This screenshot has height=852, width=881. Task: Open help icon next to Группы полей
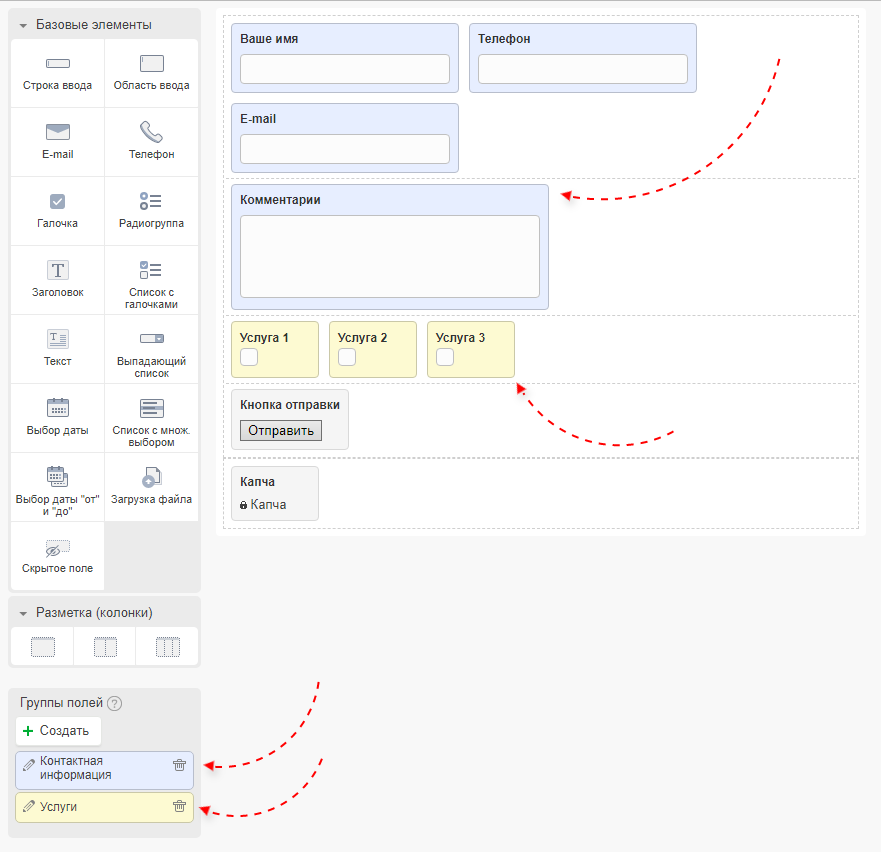tap(114, 703)
